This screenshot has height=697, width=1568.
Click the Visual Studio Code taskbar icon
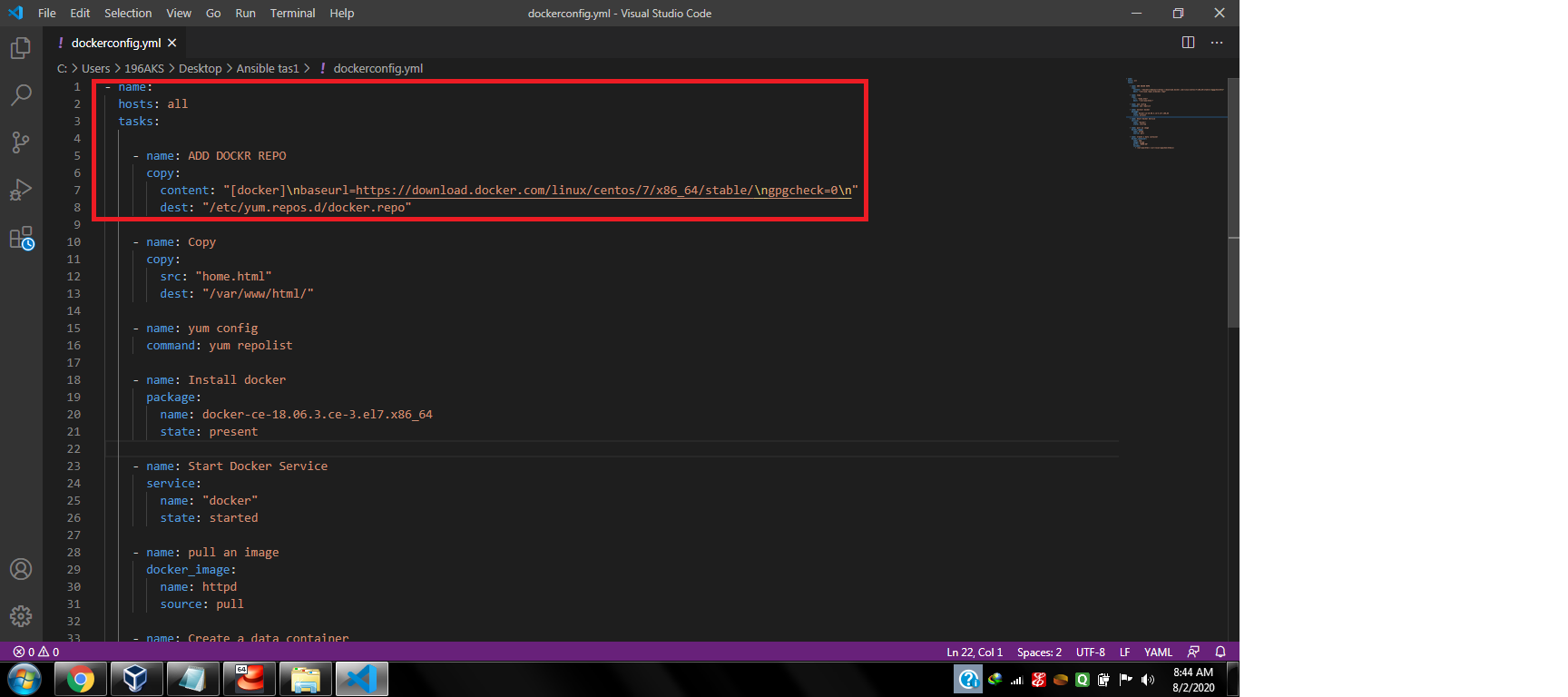[x=362, y=679]
